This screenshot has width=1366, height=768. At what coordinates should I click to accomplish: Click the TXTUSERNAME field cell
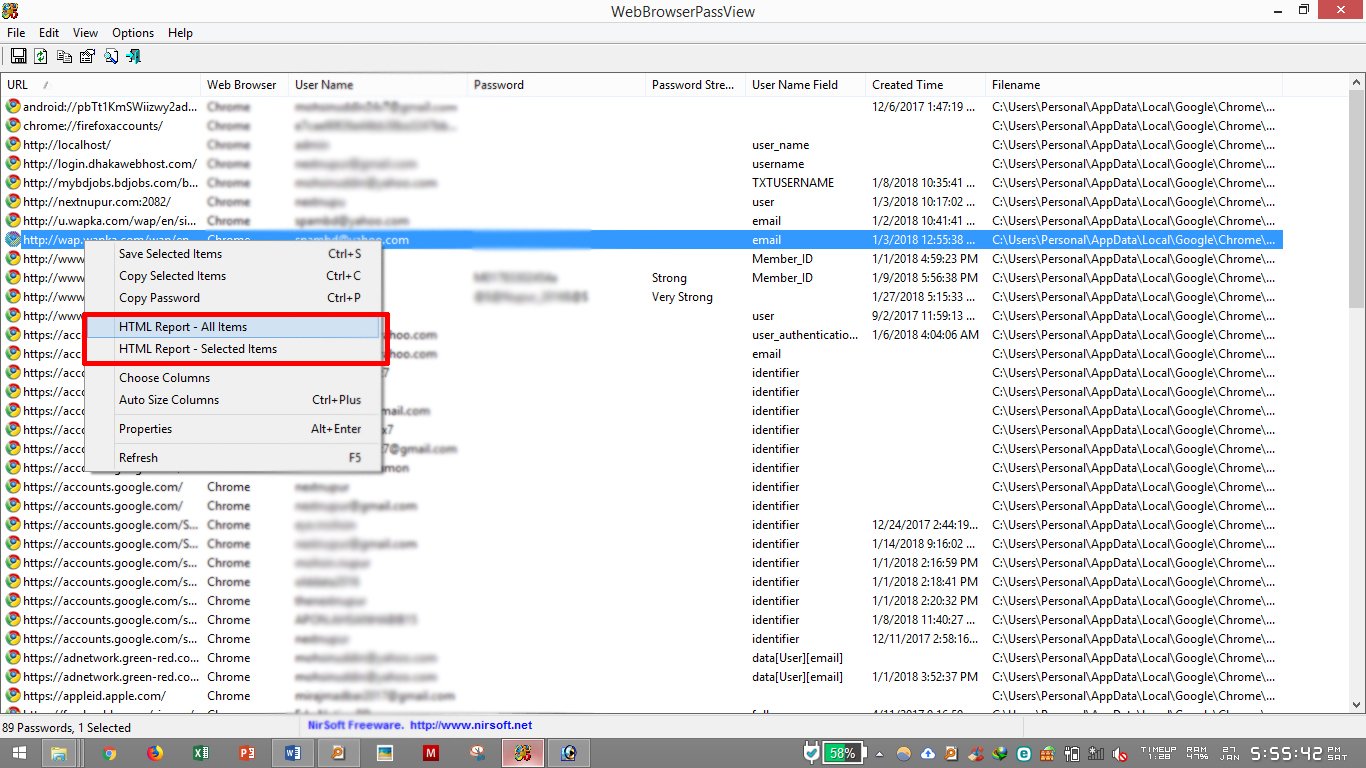[x=793, y=183]
